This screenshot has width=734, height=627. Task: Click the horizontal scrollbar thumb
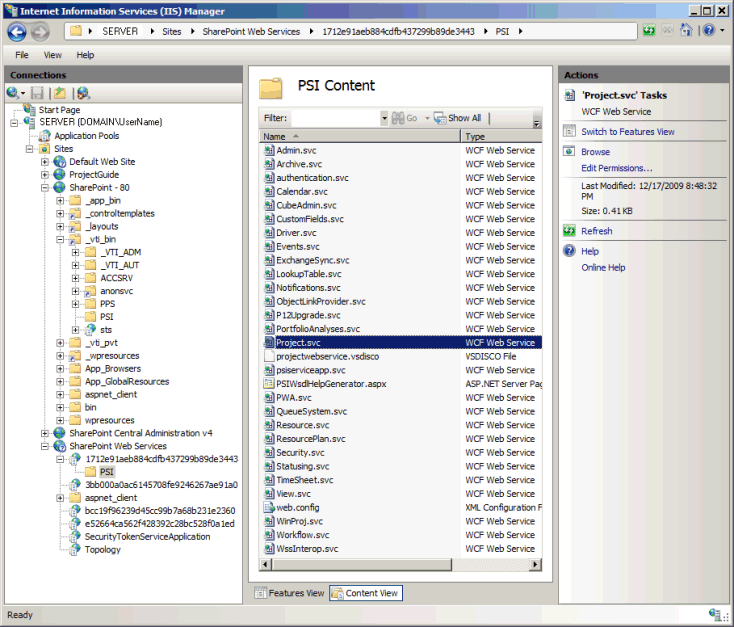tap(361, 564)
